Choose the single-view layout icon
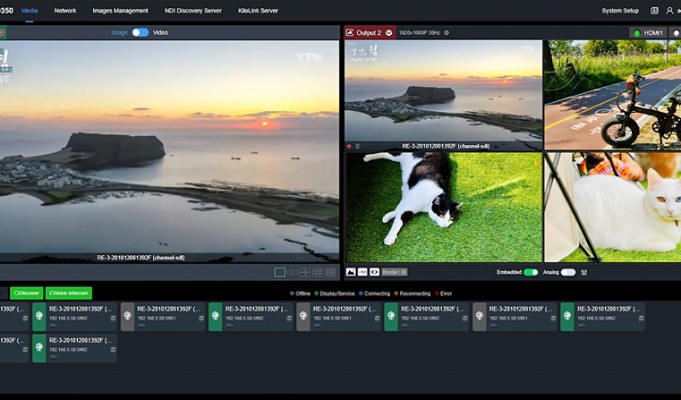This screenshot has width=681, height=400. click(x=280, y=272)
